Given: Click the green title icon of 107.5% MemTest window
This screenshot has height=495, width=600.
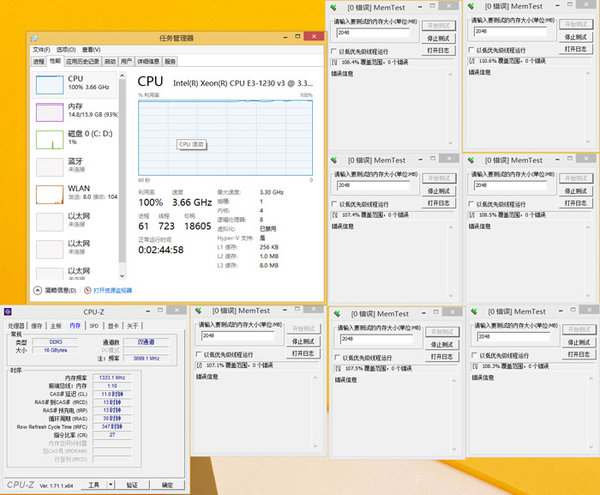Looking at the screenshot, I should coord(337,314).
